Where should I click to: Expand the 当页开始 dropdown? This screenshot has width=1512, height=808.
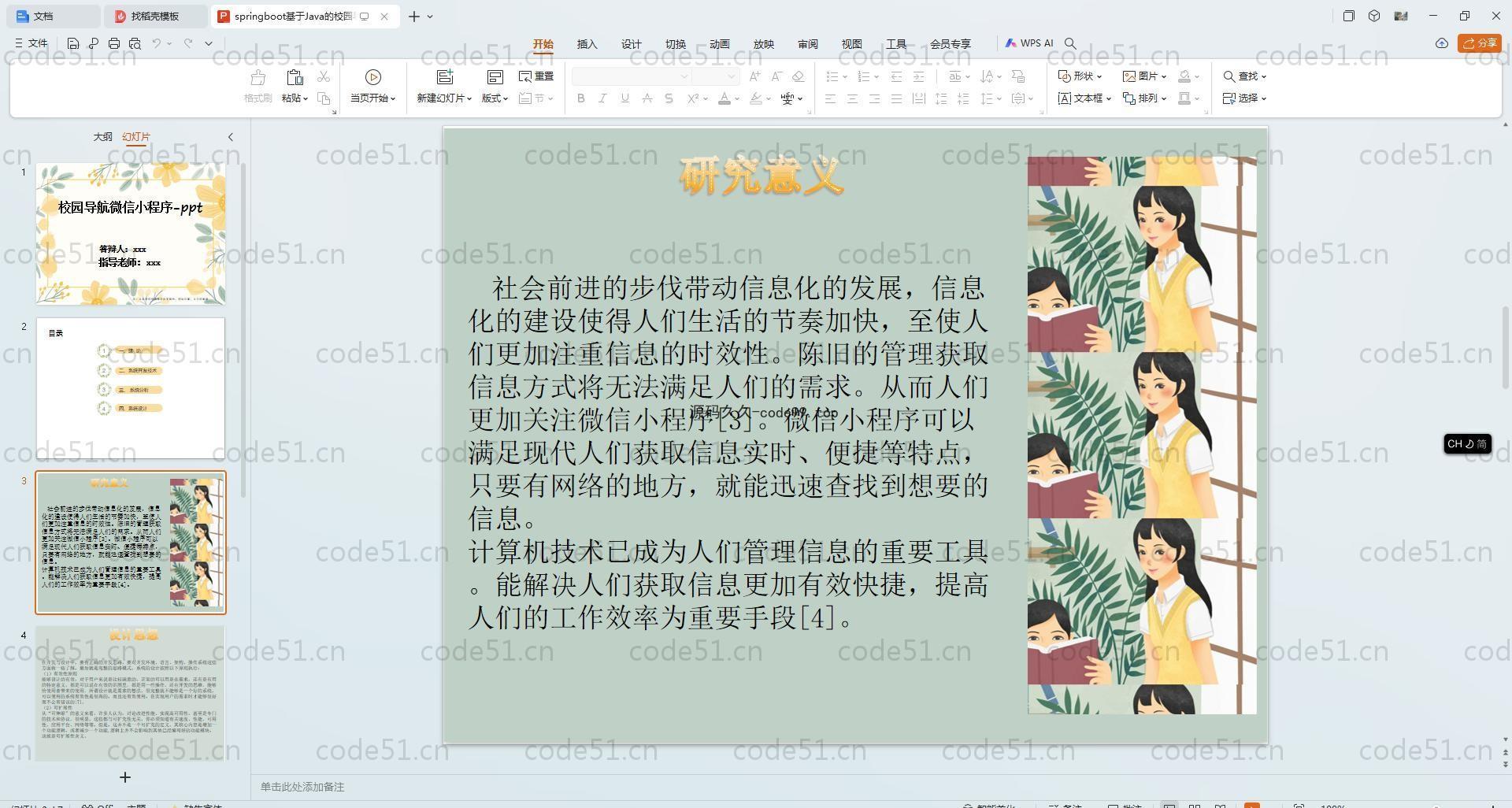pyautogui.click(x=393, y=98)
